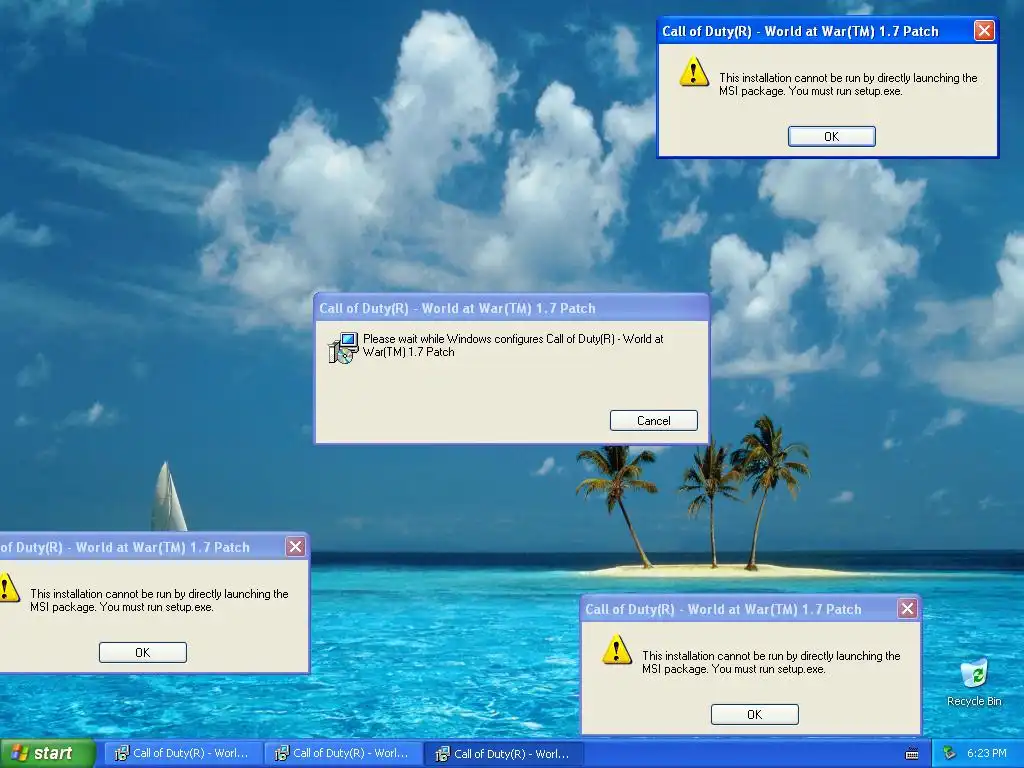Image resolution: width=1024 pixels, height=768 pixels.
Task: Open the Start menu
Action: pyautogui.click(x=47, y=754)
